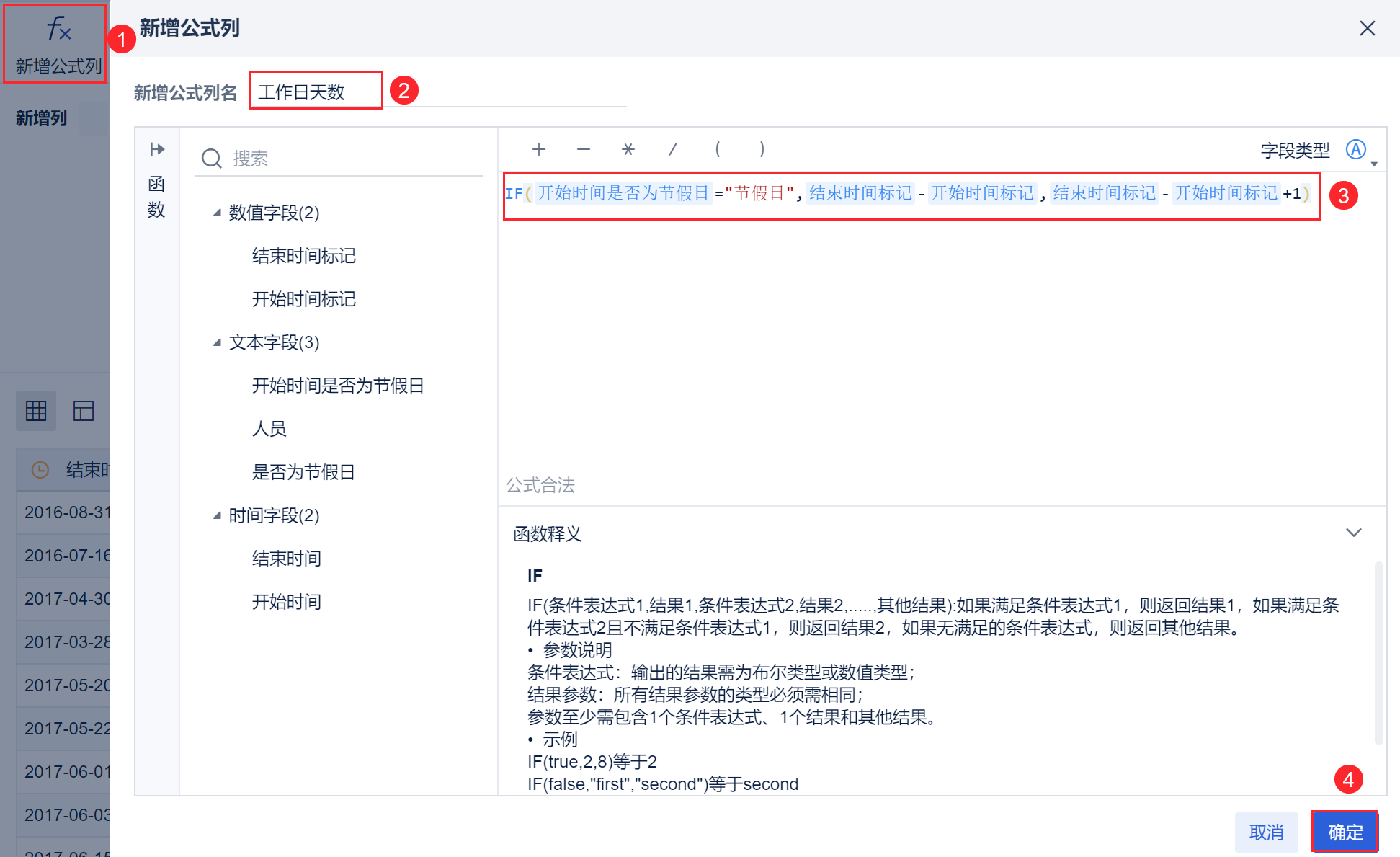Insert a left parenthesis
The image size is (1400, 857).
(718, 149)
